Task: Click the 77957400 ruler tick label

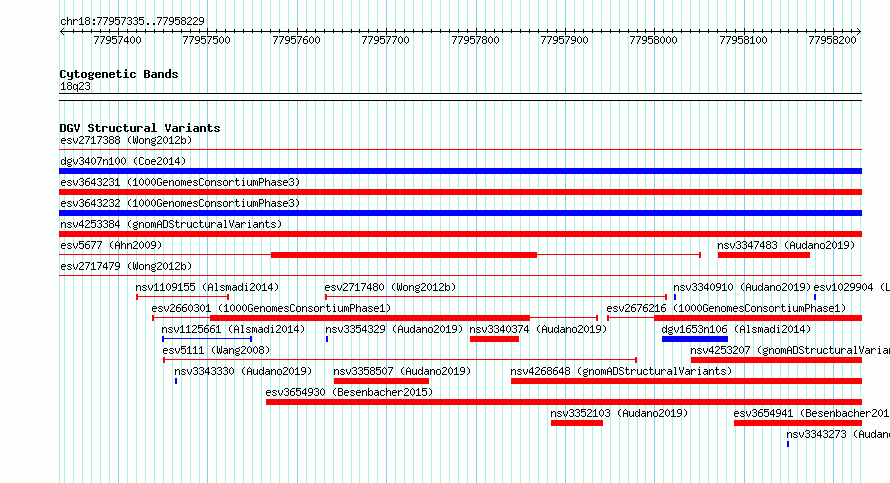Action: tap(117, 40)
